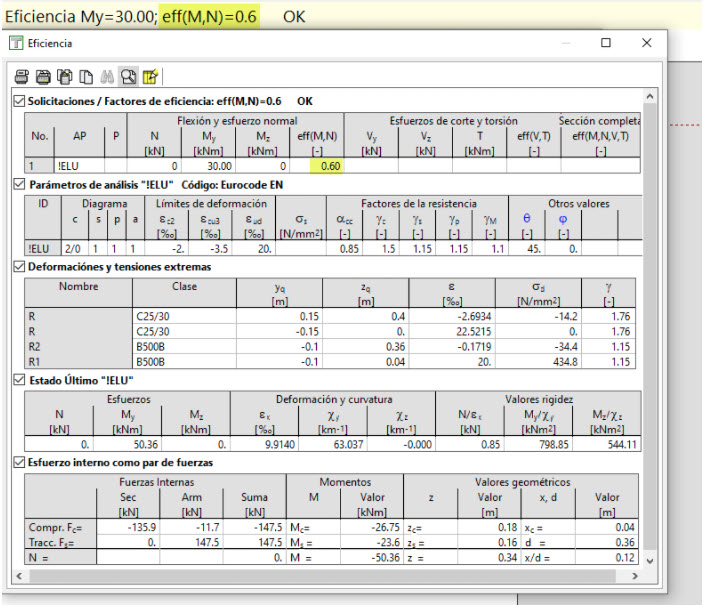Click the -50.36 total moment value
This screenshot has width=704, height=606.
coord(372,558)
